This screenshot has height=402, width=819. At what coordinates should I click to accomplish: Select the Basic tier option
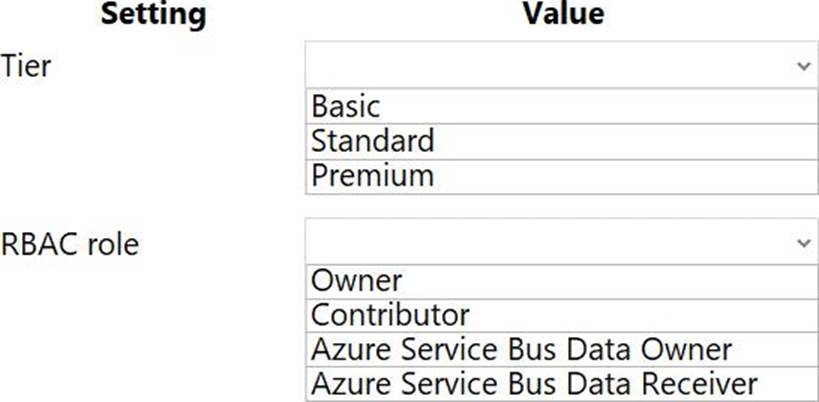pyautogui.click(x=560, y=105)
